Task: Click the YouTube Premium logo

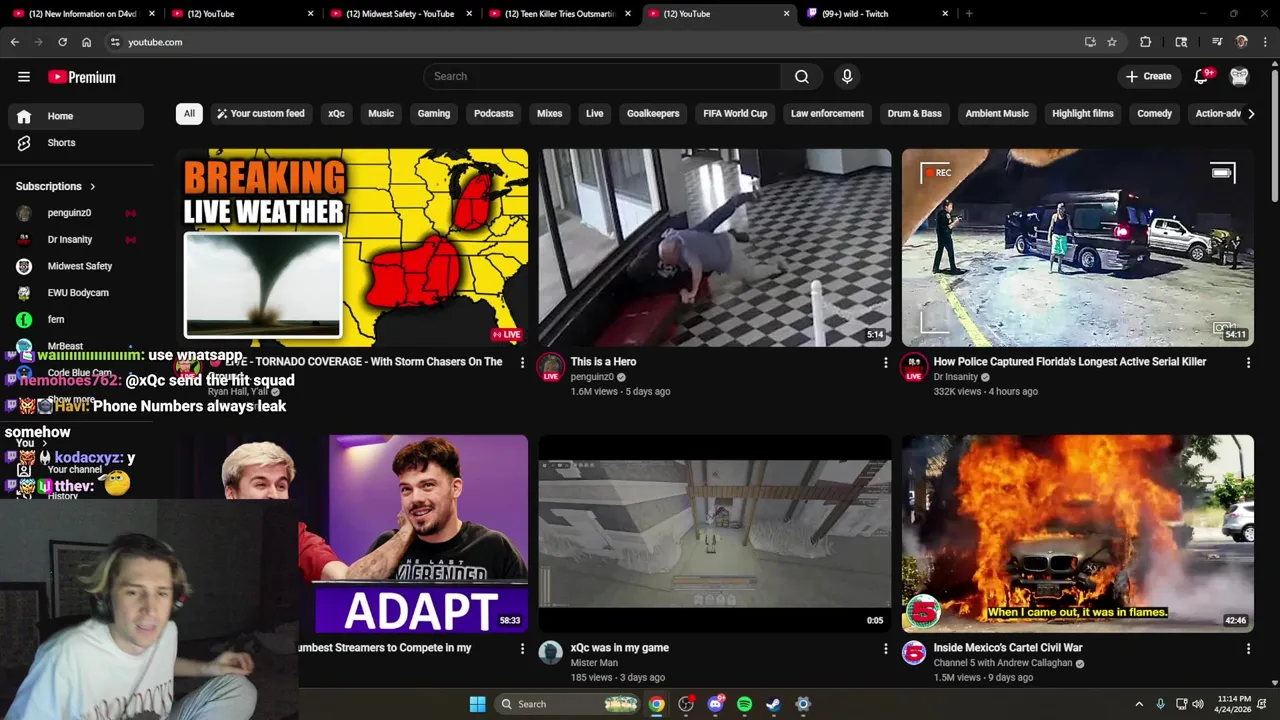Action: coord(82,77)
